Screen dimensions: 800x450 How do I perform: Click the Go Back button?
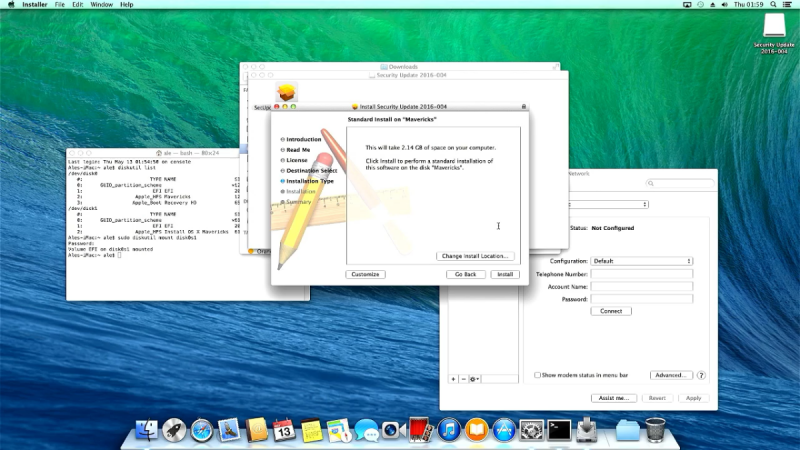pos(465,274)
